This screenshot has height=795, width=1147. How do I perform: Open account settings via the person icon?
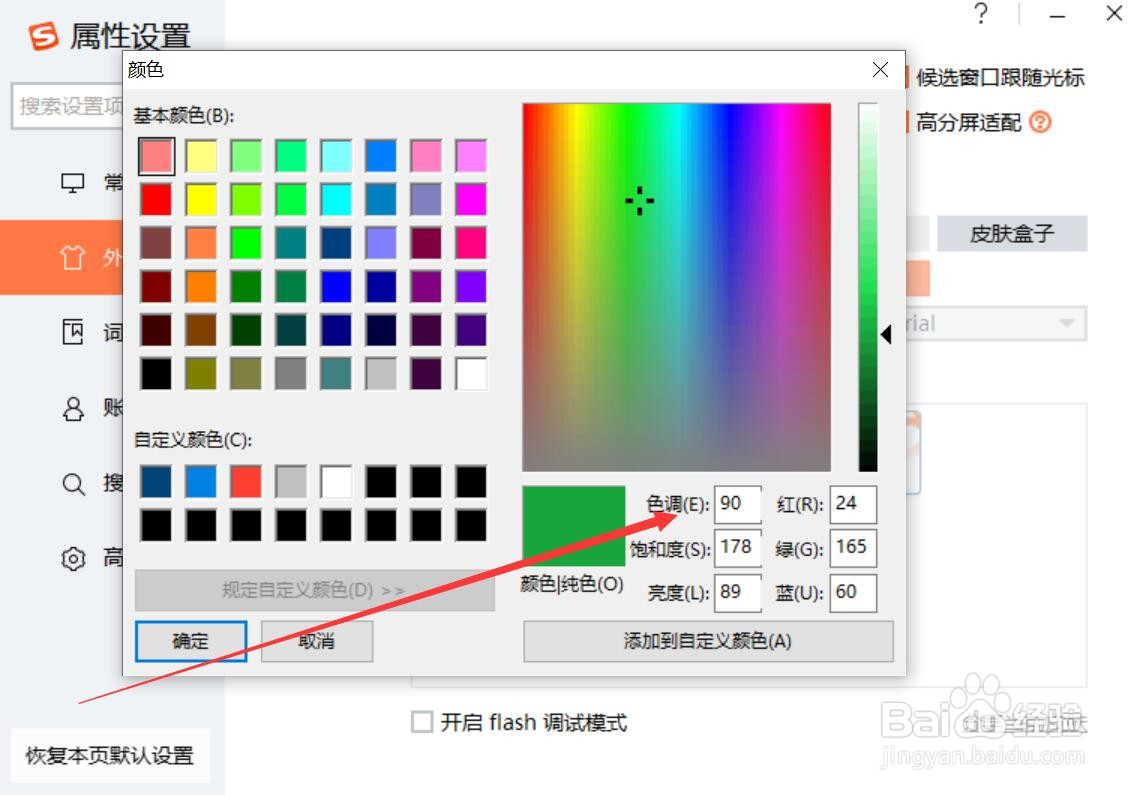72,407
